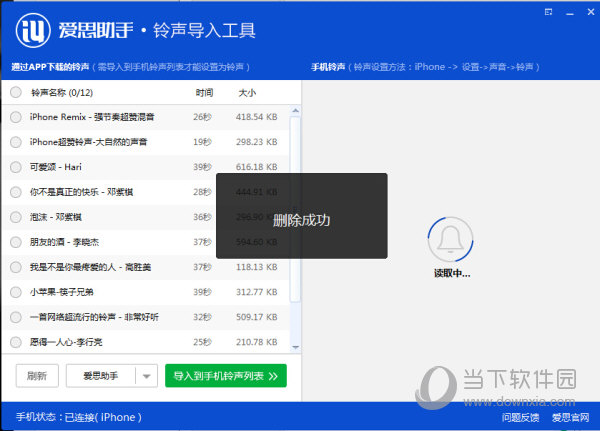Click the size value 210.78 KB
This screenshot has width=600, height=431.
[256, 342]
